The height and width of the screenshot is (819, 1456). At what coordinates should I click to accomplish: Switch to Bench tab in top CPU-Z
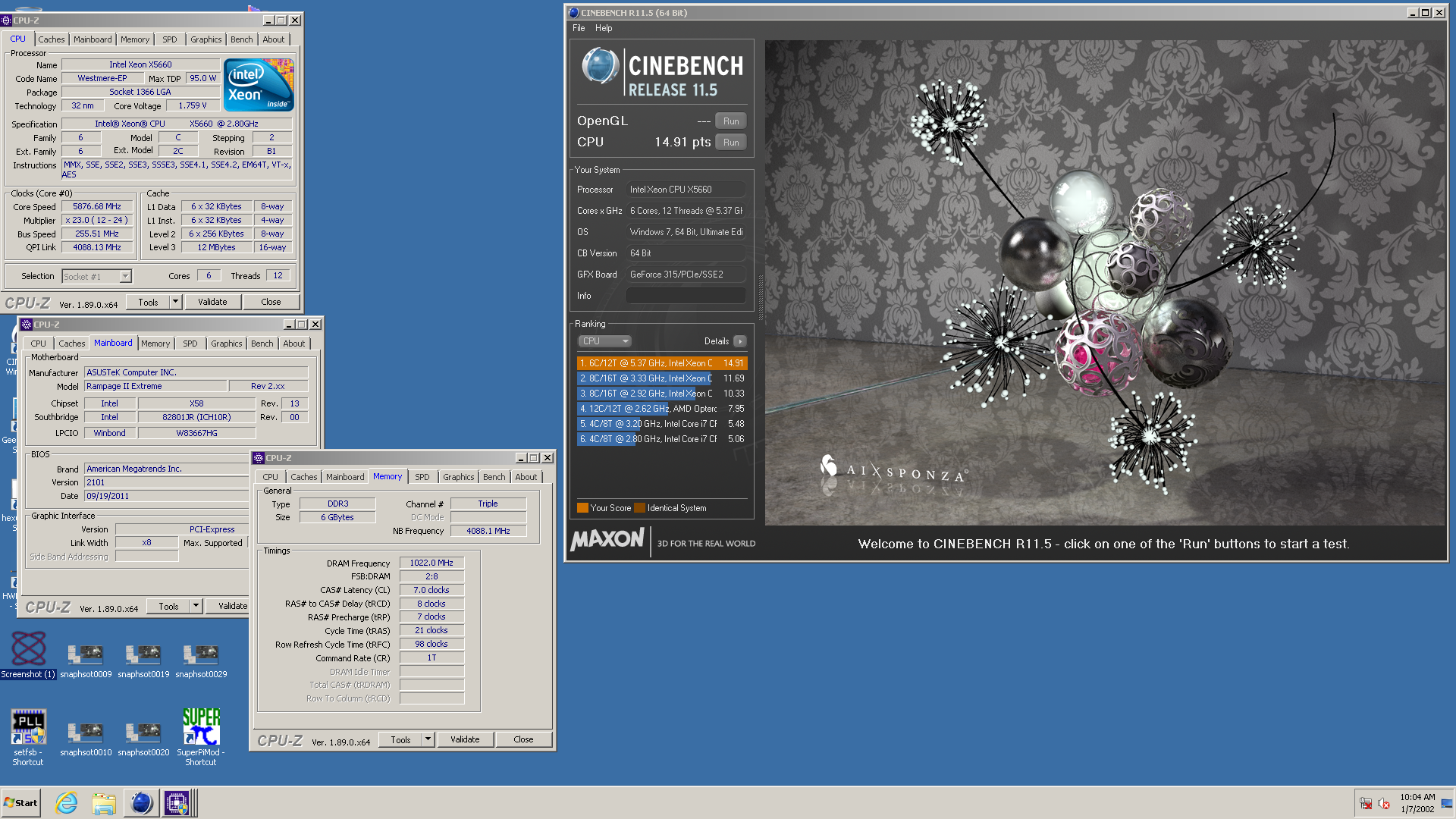coord(242,39)
